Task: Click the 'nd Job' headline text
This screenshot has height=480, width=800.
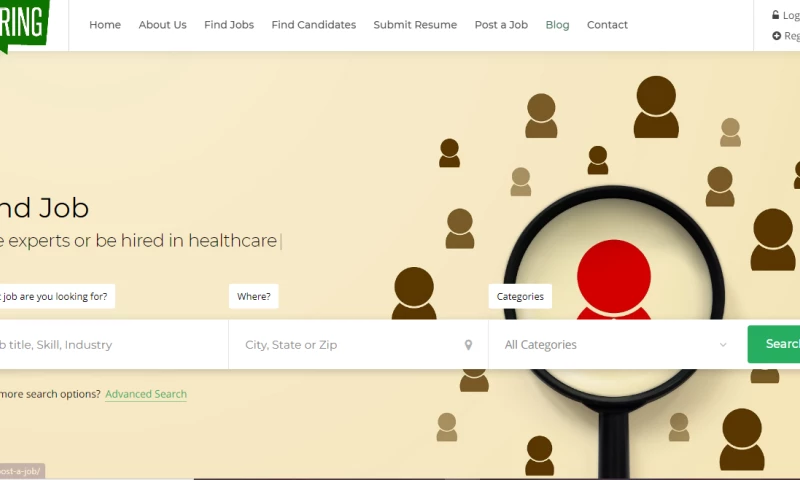Action: [44, 208]
